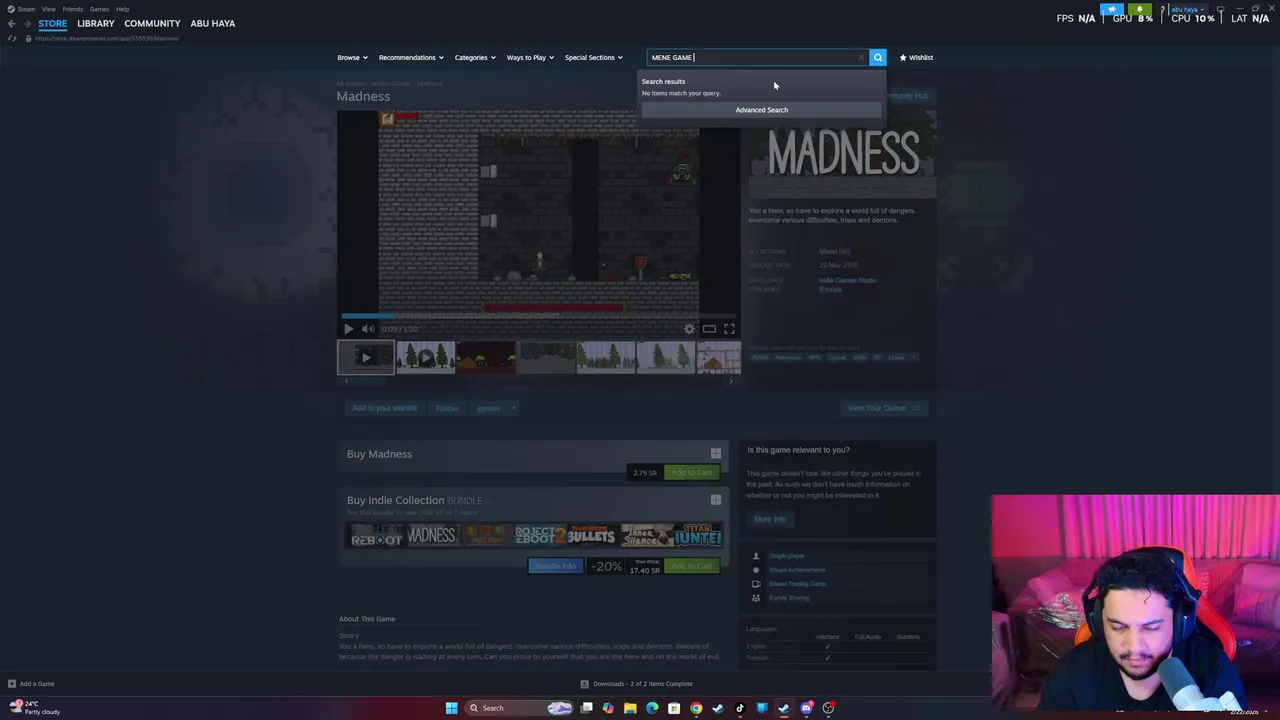Open the Single-player feature link

[787, 556]
